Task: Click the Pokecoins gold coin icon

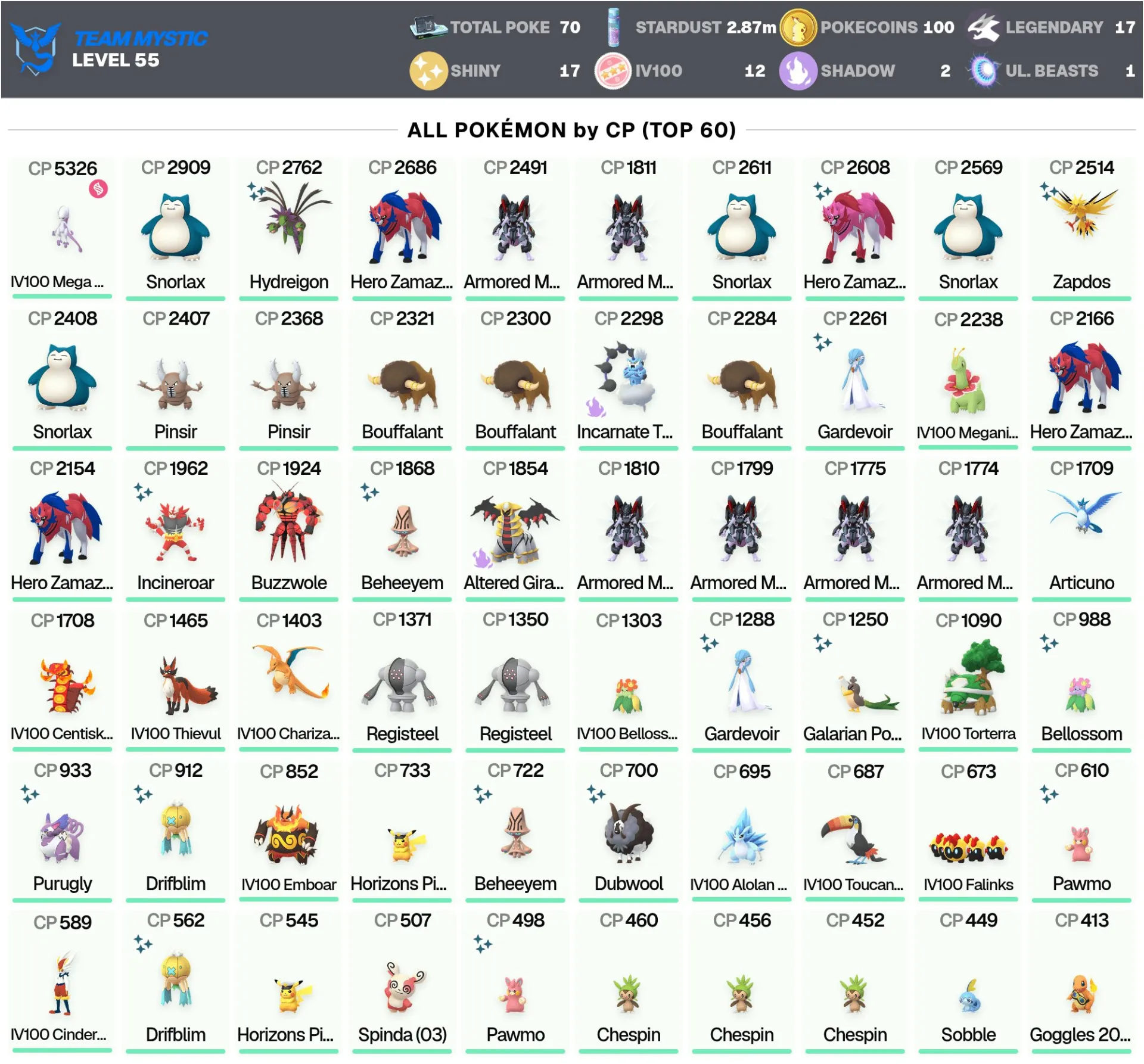Action: click(798, 27)
